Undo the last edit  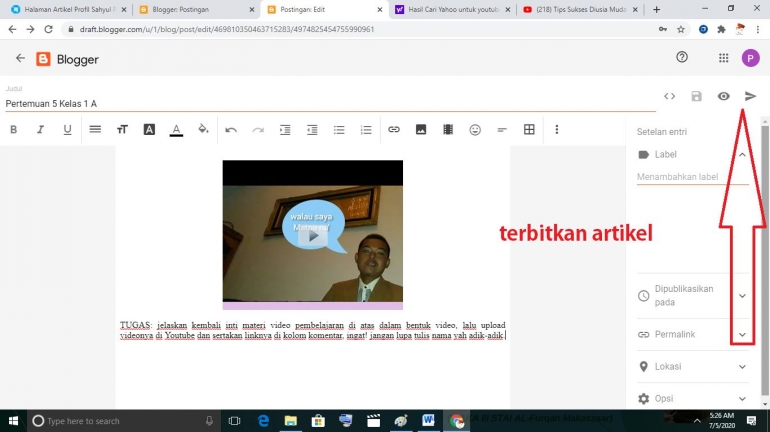tap(231, 130)
